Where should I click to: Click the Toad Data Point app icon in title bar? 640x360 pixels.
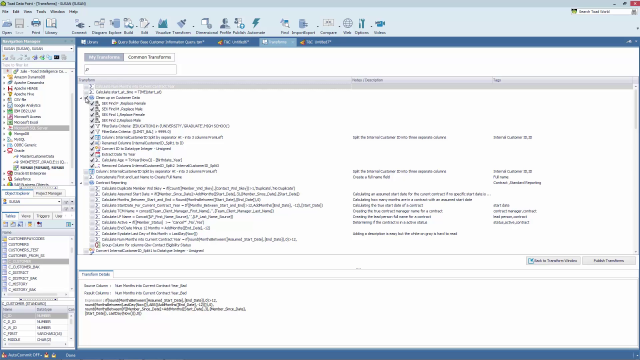pyautogui.click(x=3, y=3)
